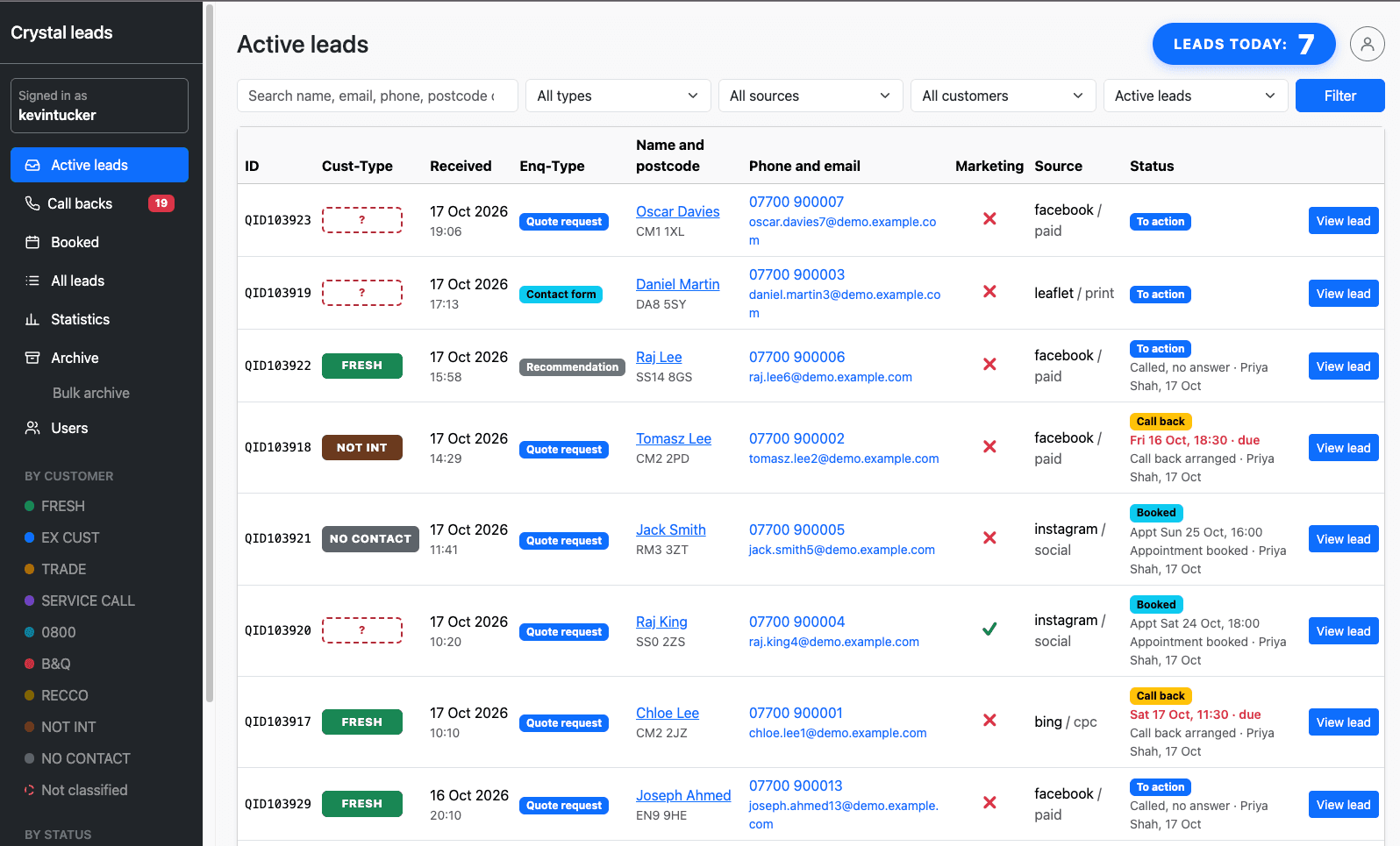Screen dimensions: 1400x846
Task: Click the Archive box icon
Action: 32,358
